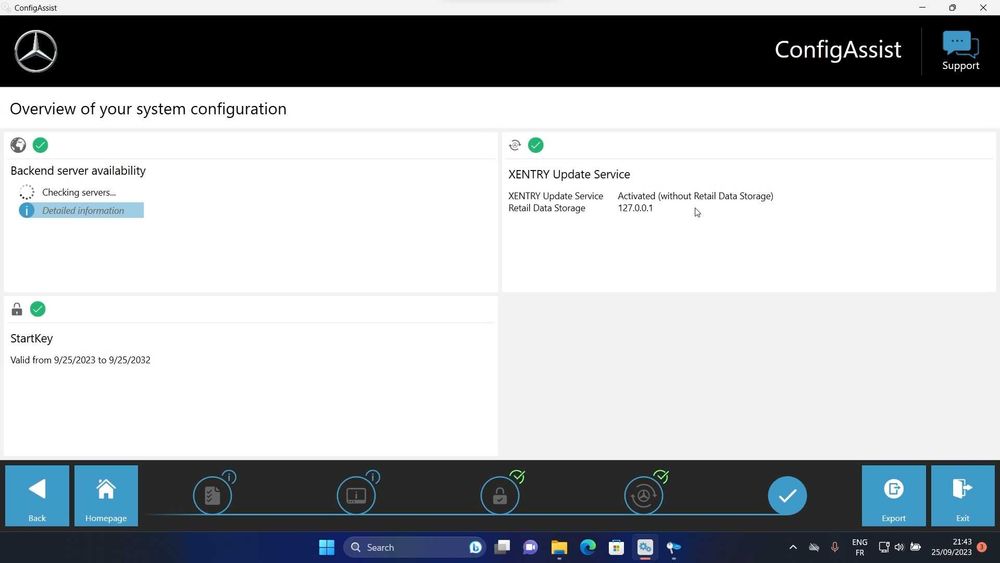The height and width of the screenshot is (563, 1000).
Task: Click the Mercedes-Benz star logo
Action: tap(36, 51)
